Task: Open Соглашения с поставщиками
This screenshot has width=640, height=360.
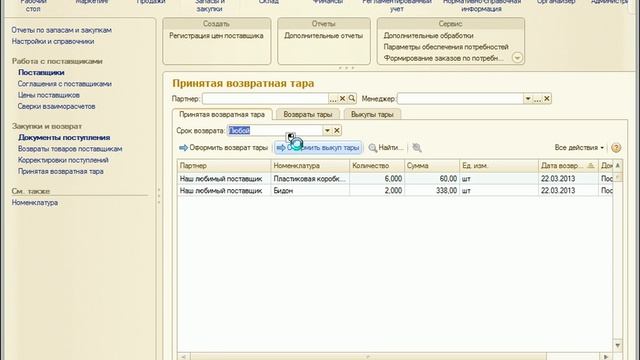Action: coord(64,84)
